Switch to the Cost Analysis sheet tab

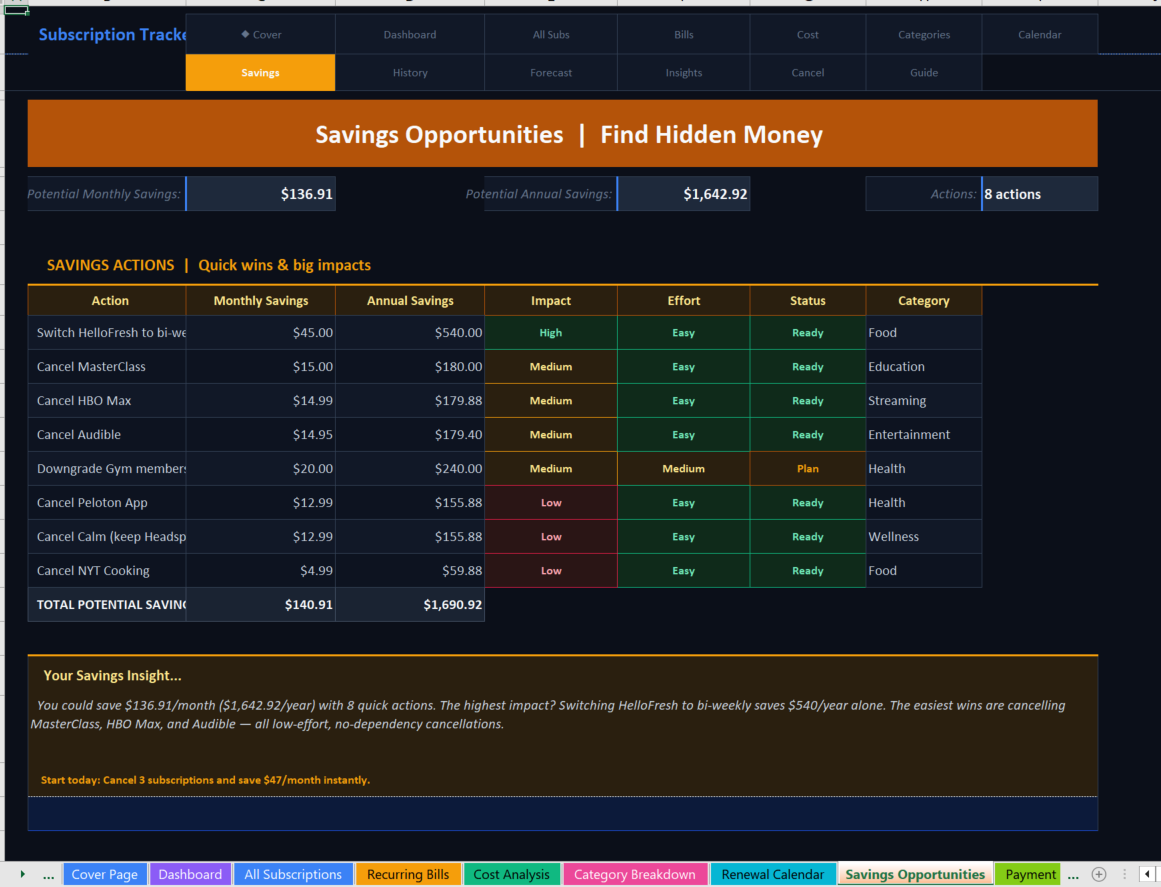(x=512, y=874)
